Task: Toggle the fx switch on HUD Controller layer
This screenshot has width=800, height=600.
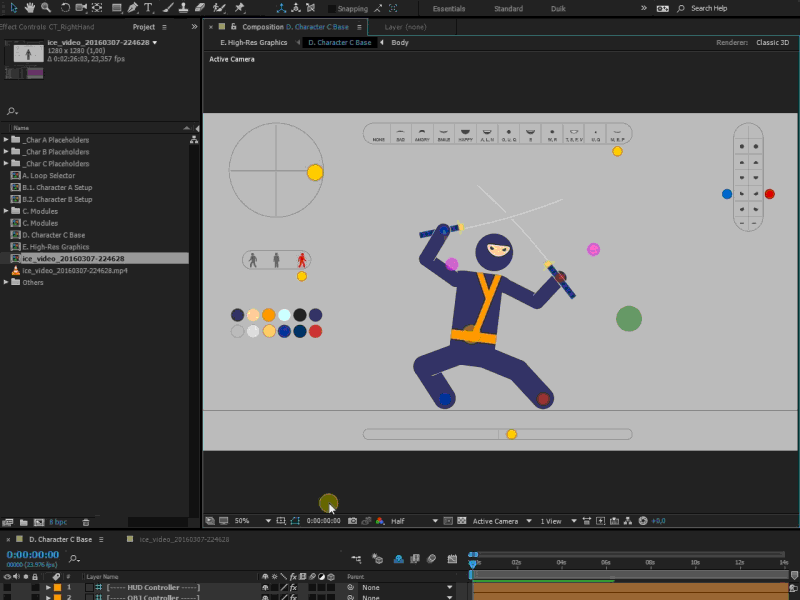Action: (x=293, y=587)
